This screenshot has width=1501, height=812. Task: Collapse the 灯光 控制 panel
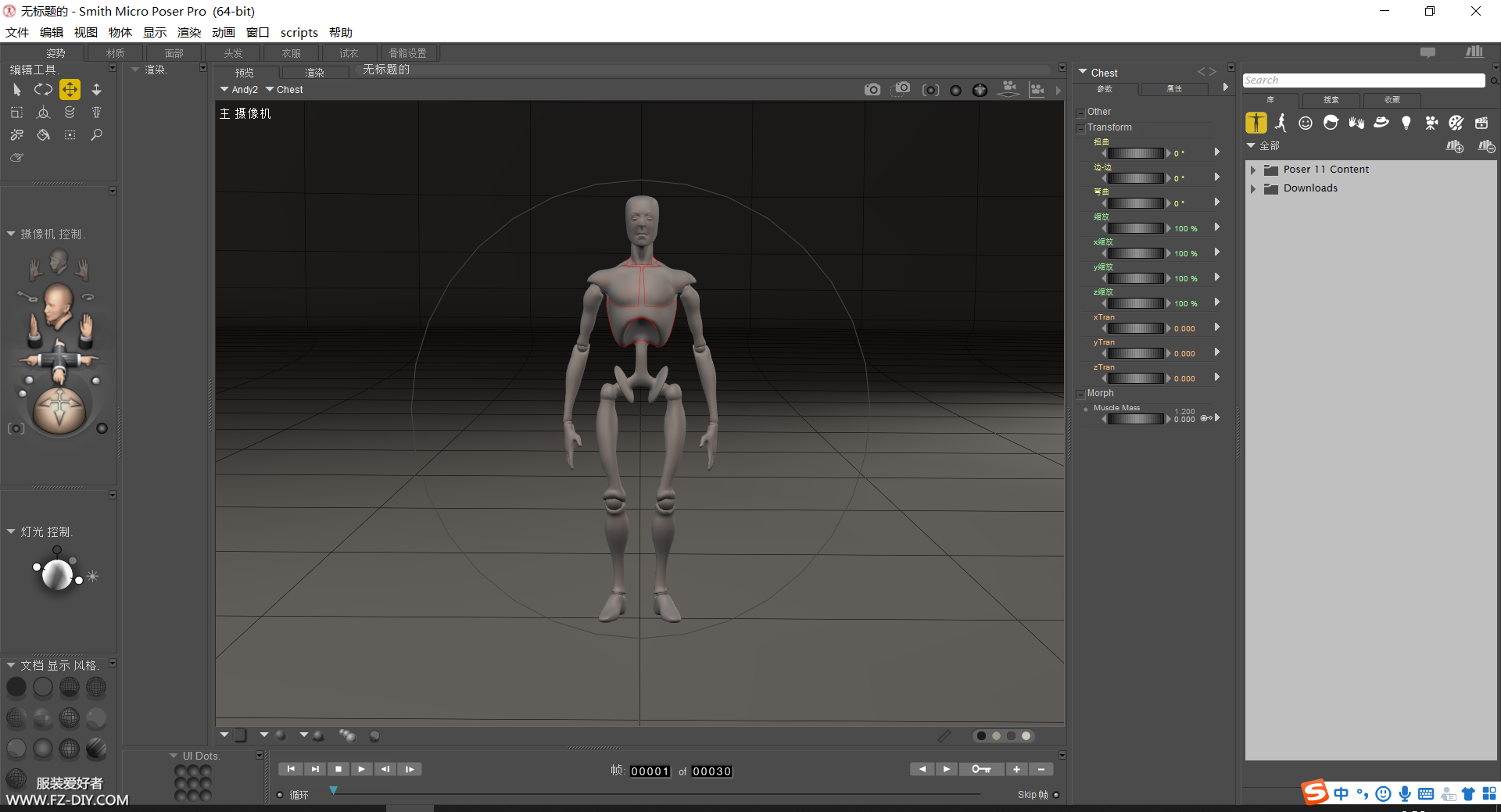11,531
